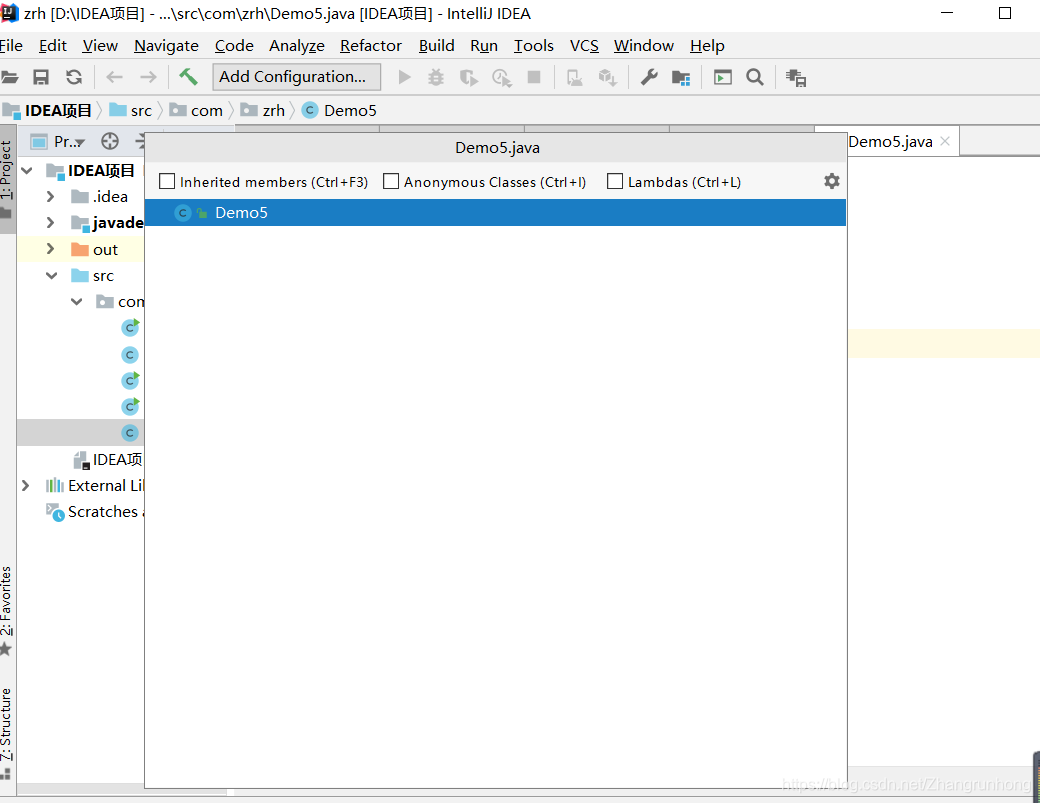Click the External Libraries bar icon
Image resolution: width=1040 pixels, height=803 pixels.
pyautogui.click(x=55, y=485)
